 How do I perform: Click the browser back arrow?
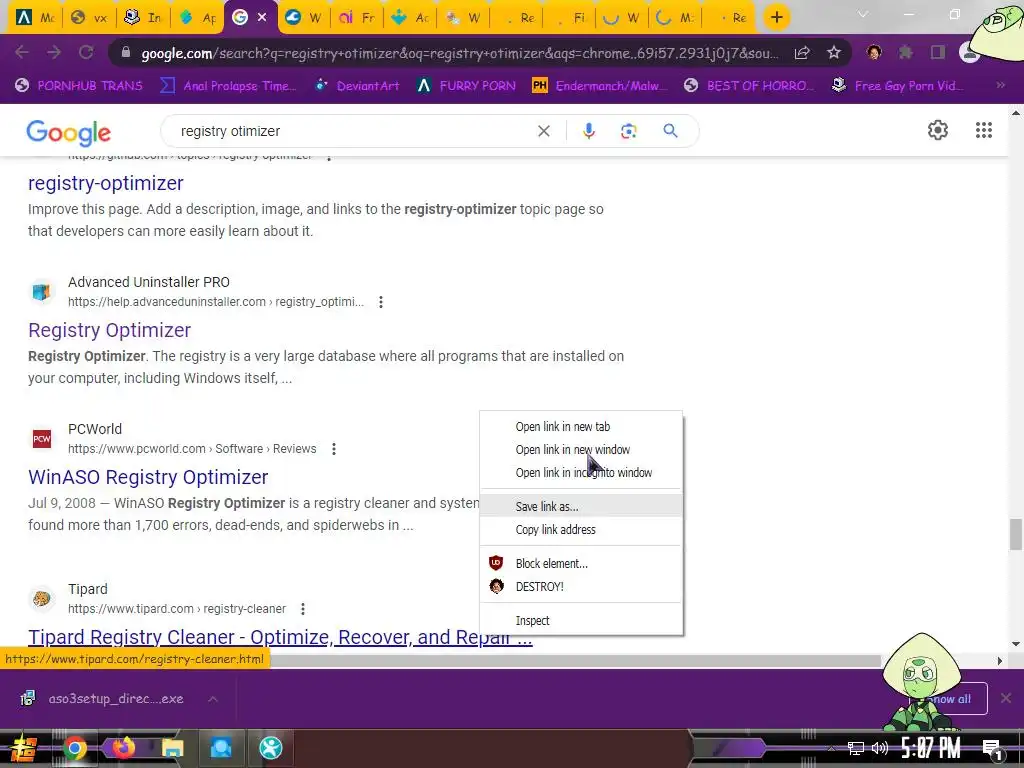click(x=22, y=52)
